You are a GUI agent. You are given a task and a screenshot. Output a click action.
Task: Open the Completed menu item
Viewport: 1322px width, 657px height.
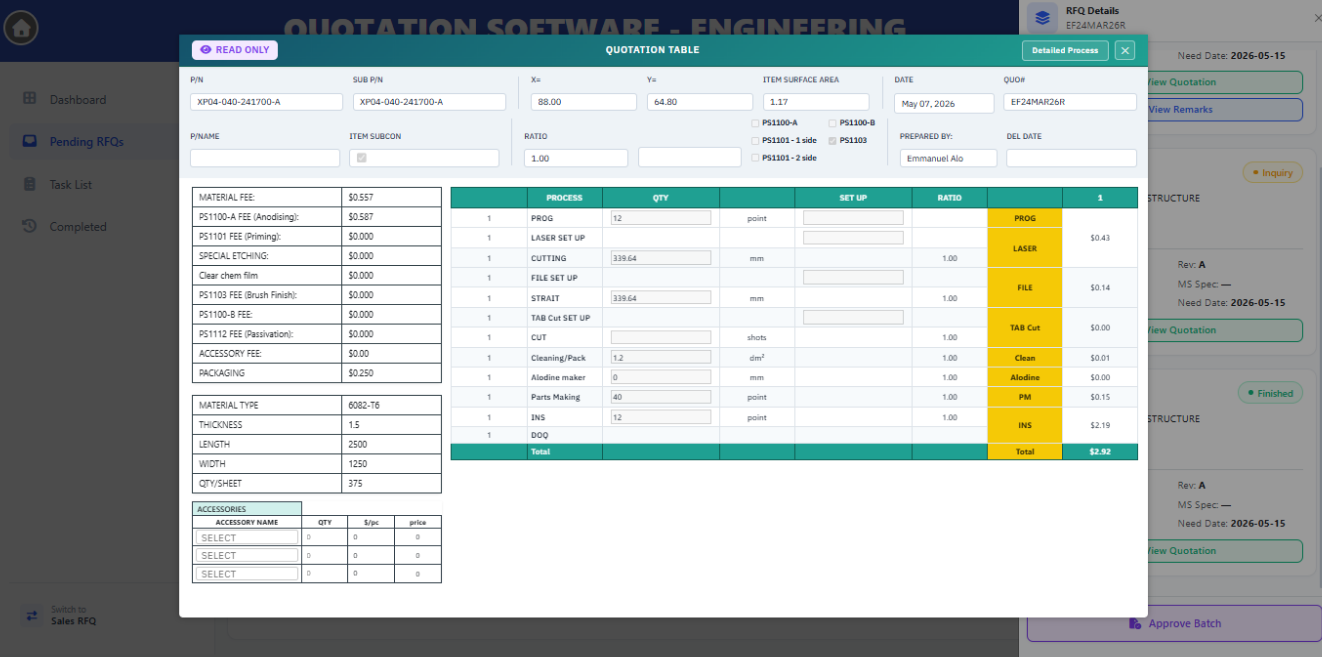[x=78, y=227]
